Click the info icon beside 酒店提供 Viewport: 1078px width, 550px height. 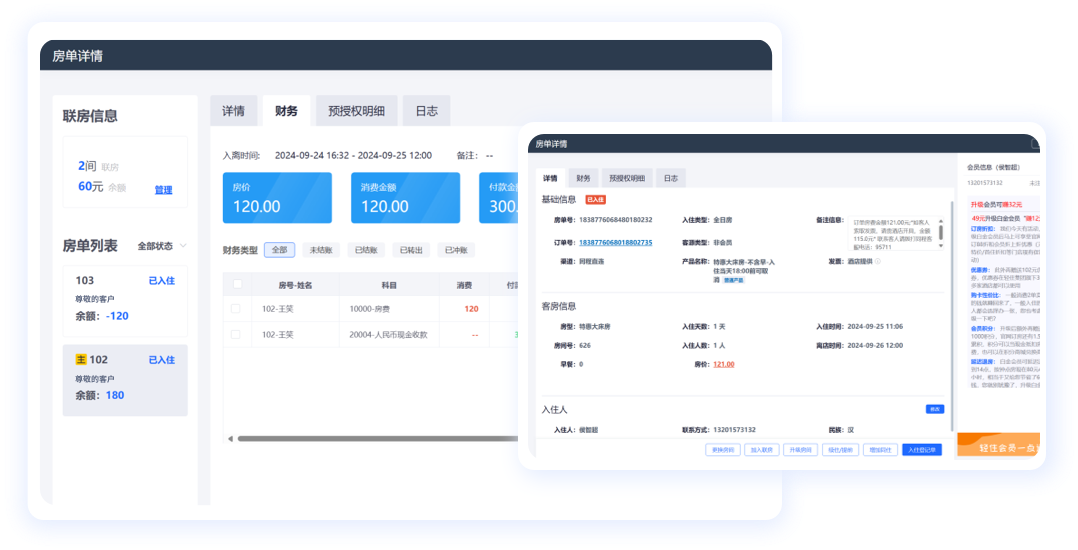coord(877,261)
